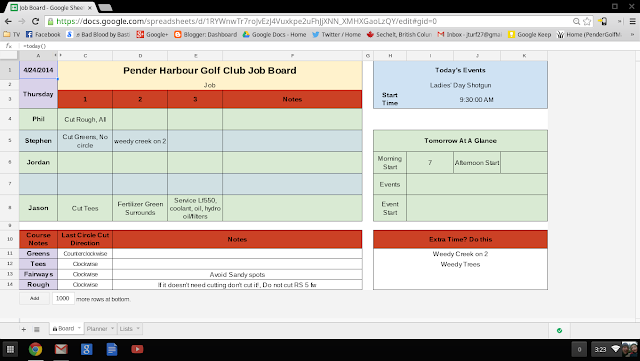Viewport: 640px width, 361px height.
Task: Select column C header
Action: [85, 56]
